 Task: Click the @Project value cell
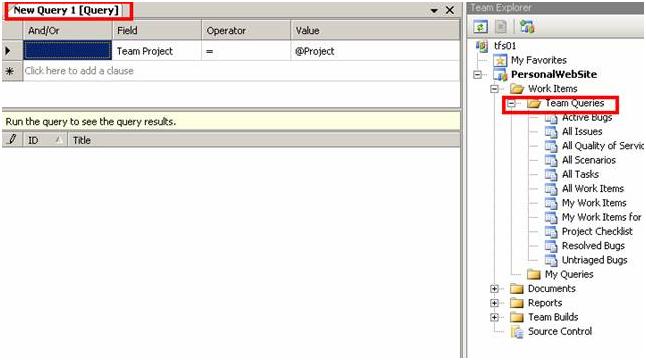[375, 51]
